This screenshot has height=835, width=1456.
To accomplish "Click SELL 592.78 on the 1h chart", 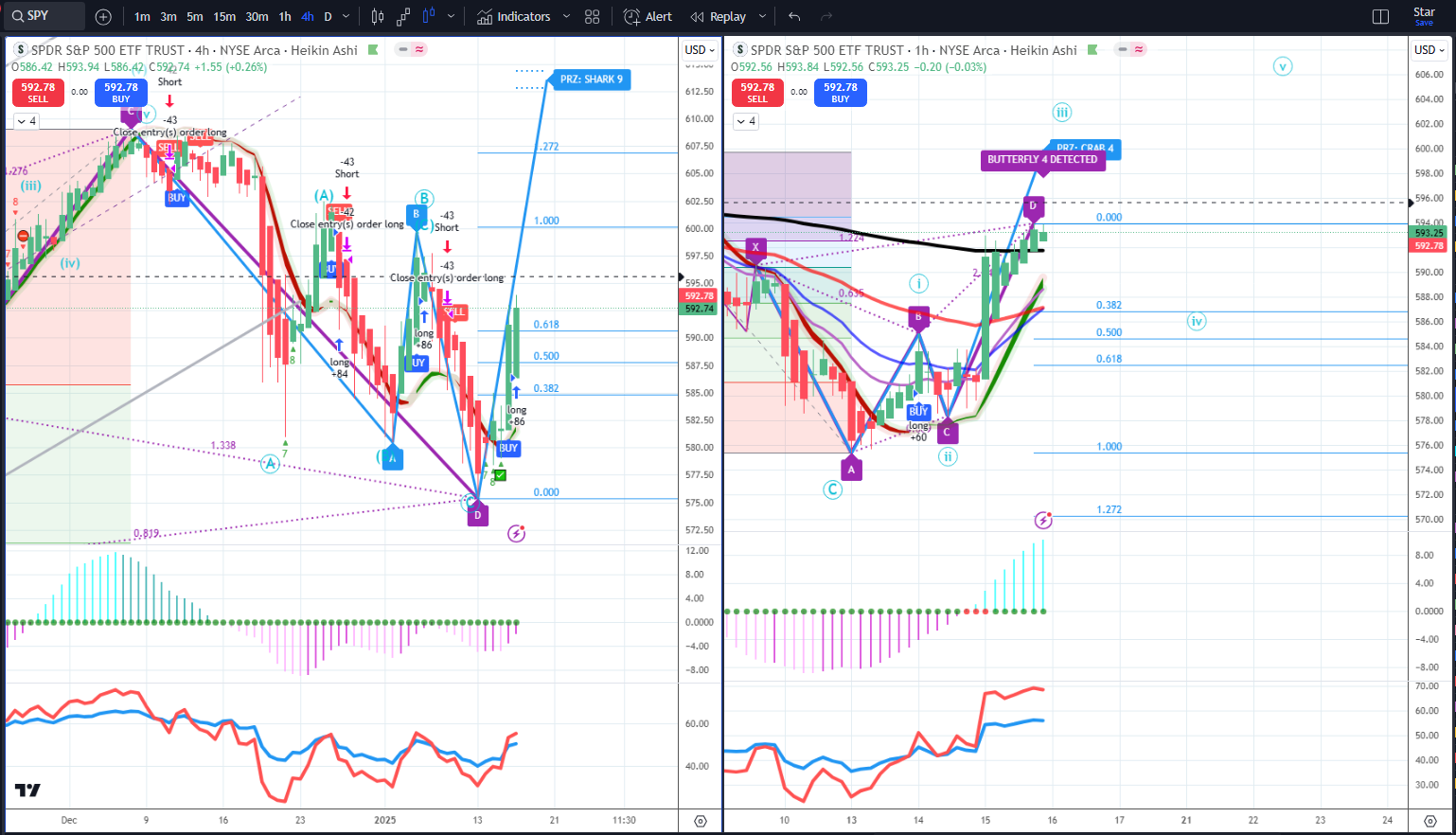I will coord(757,92).
